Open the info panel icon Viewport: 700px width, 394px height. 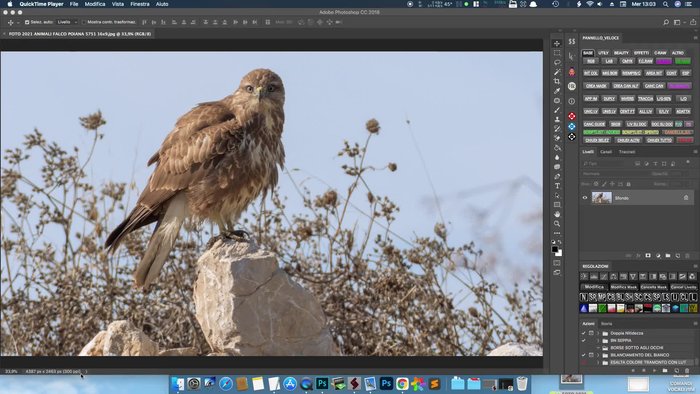[572, 101]
